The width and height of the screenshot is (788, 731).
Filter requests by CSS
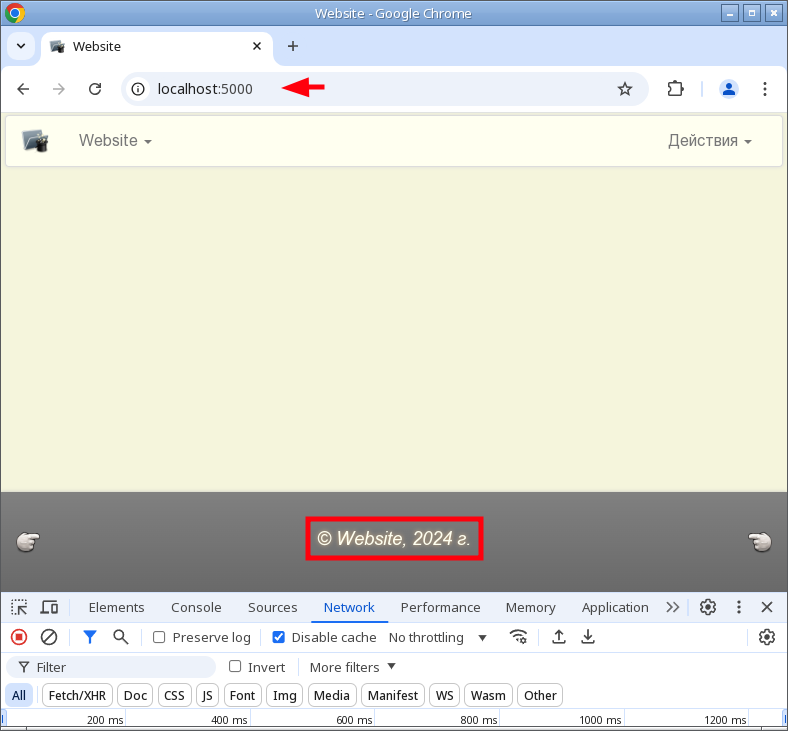(174, 695)
